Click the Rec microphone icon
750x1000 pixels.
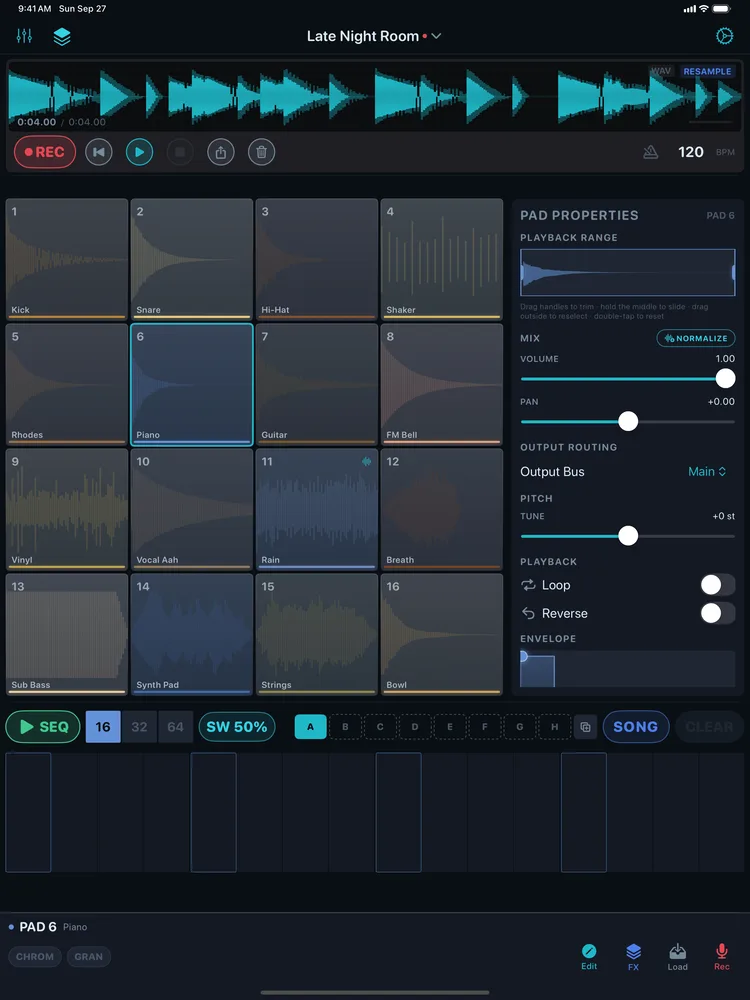click(721, 957)
